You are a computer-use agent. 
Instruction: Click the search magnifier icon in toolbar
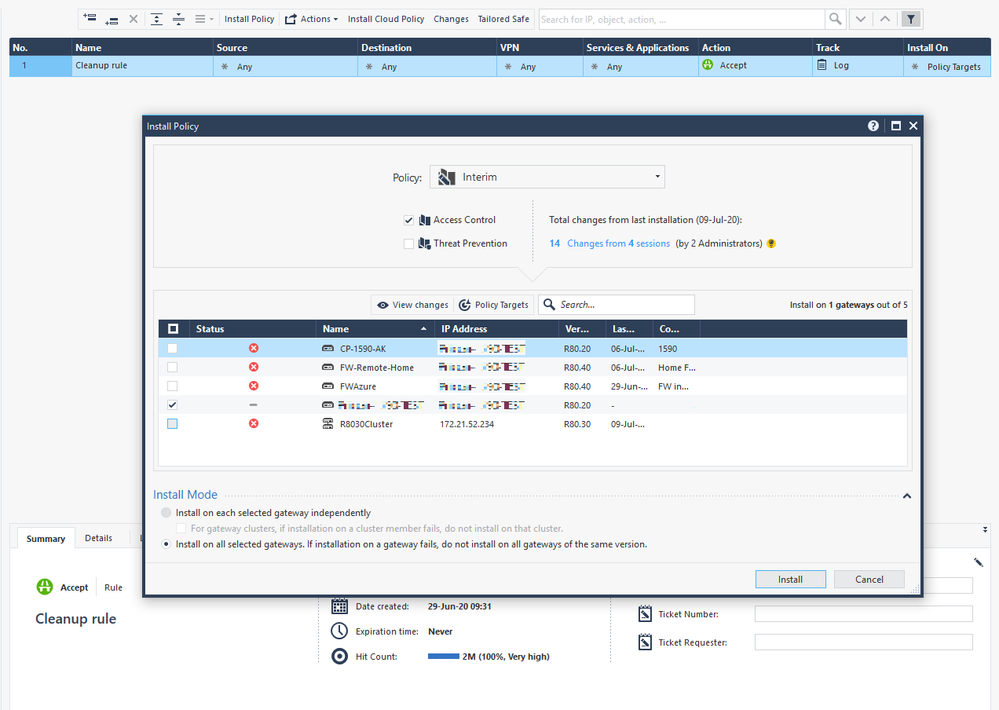tap(835, 19)
